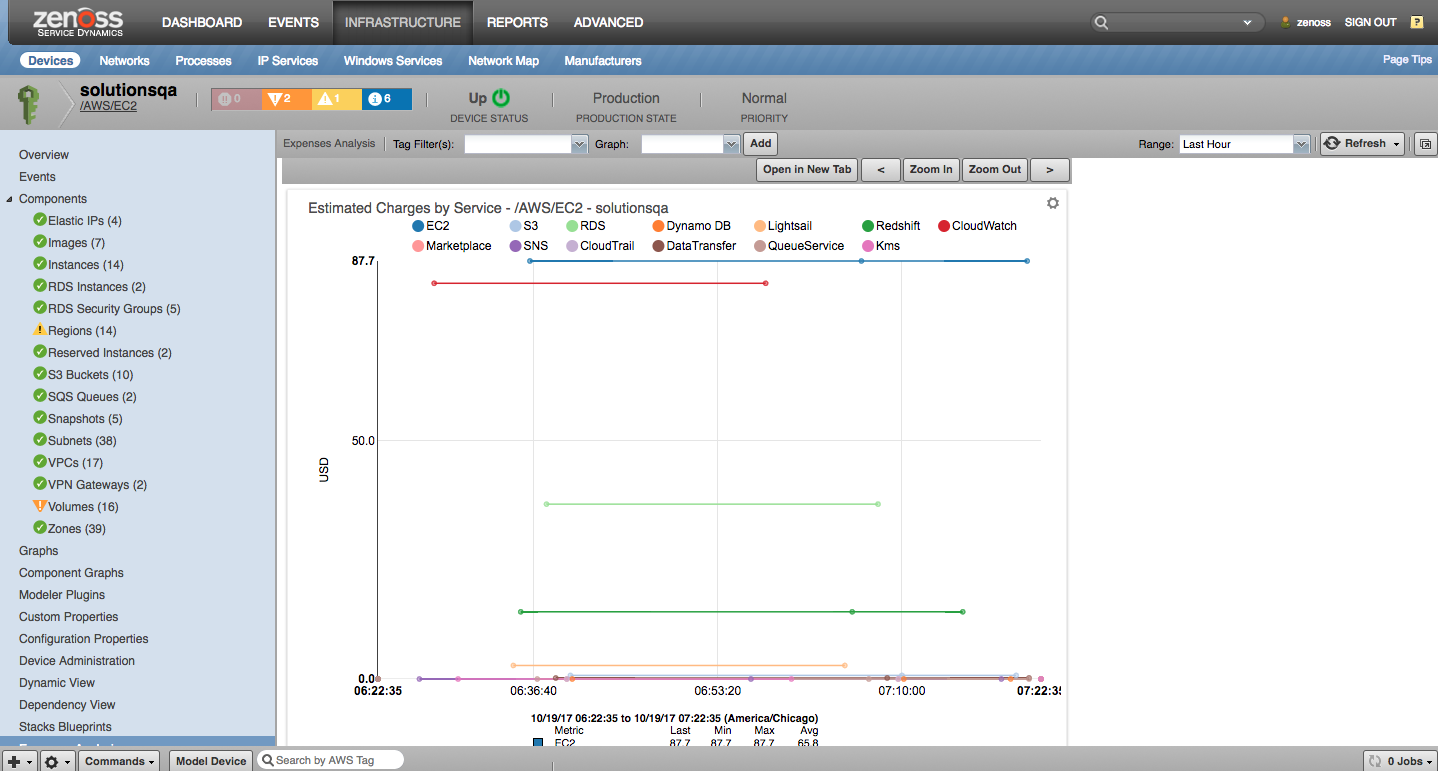Viewport: 1438px width, 771px height.
Task: Click the green Up power status icon
Action: click(x=501, y=98)
